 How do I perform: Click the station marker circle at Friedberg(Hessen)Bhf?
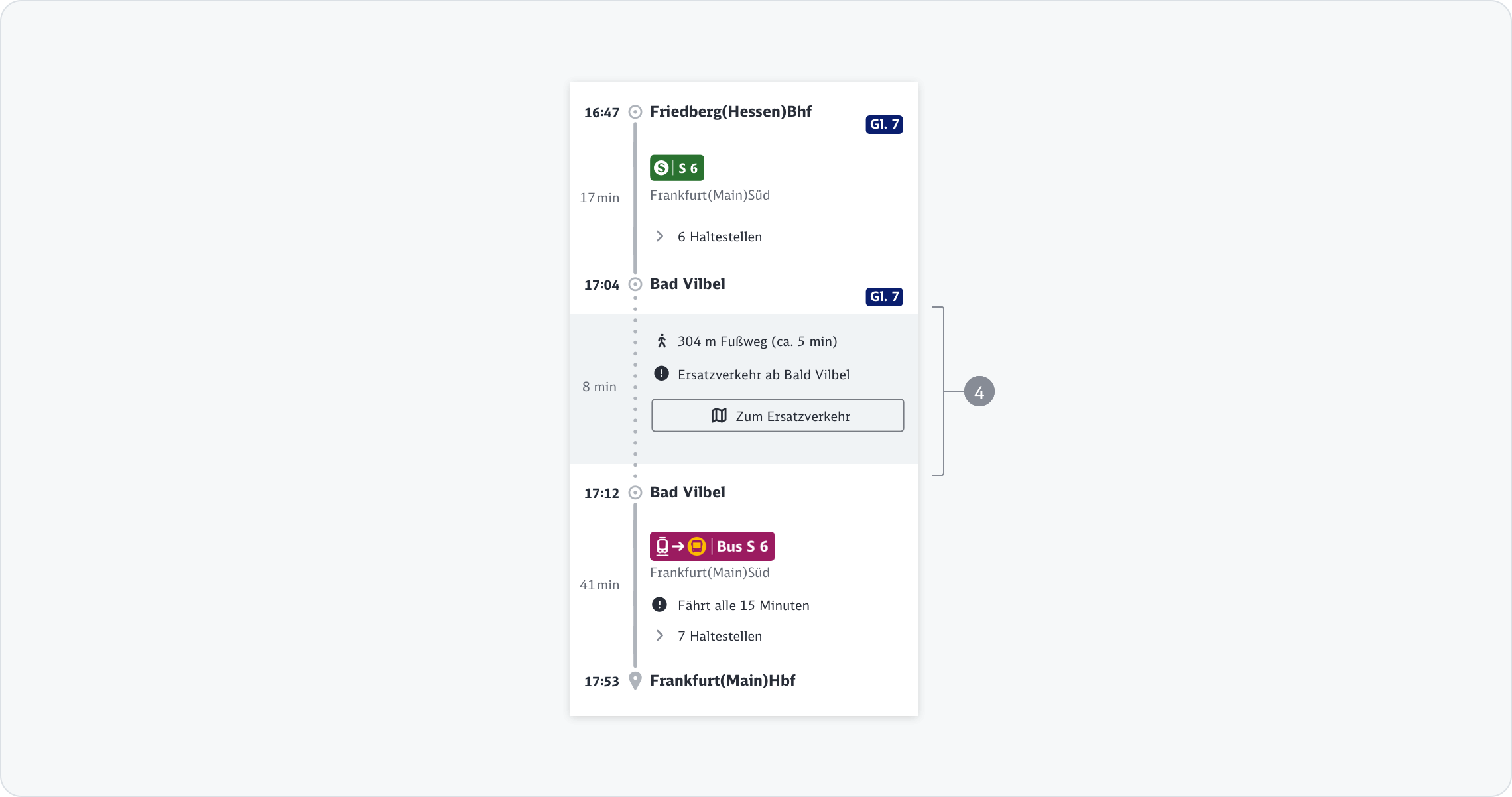click(x=635, y=112)
